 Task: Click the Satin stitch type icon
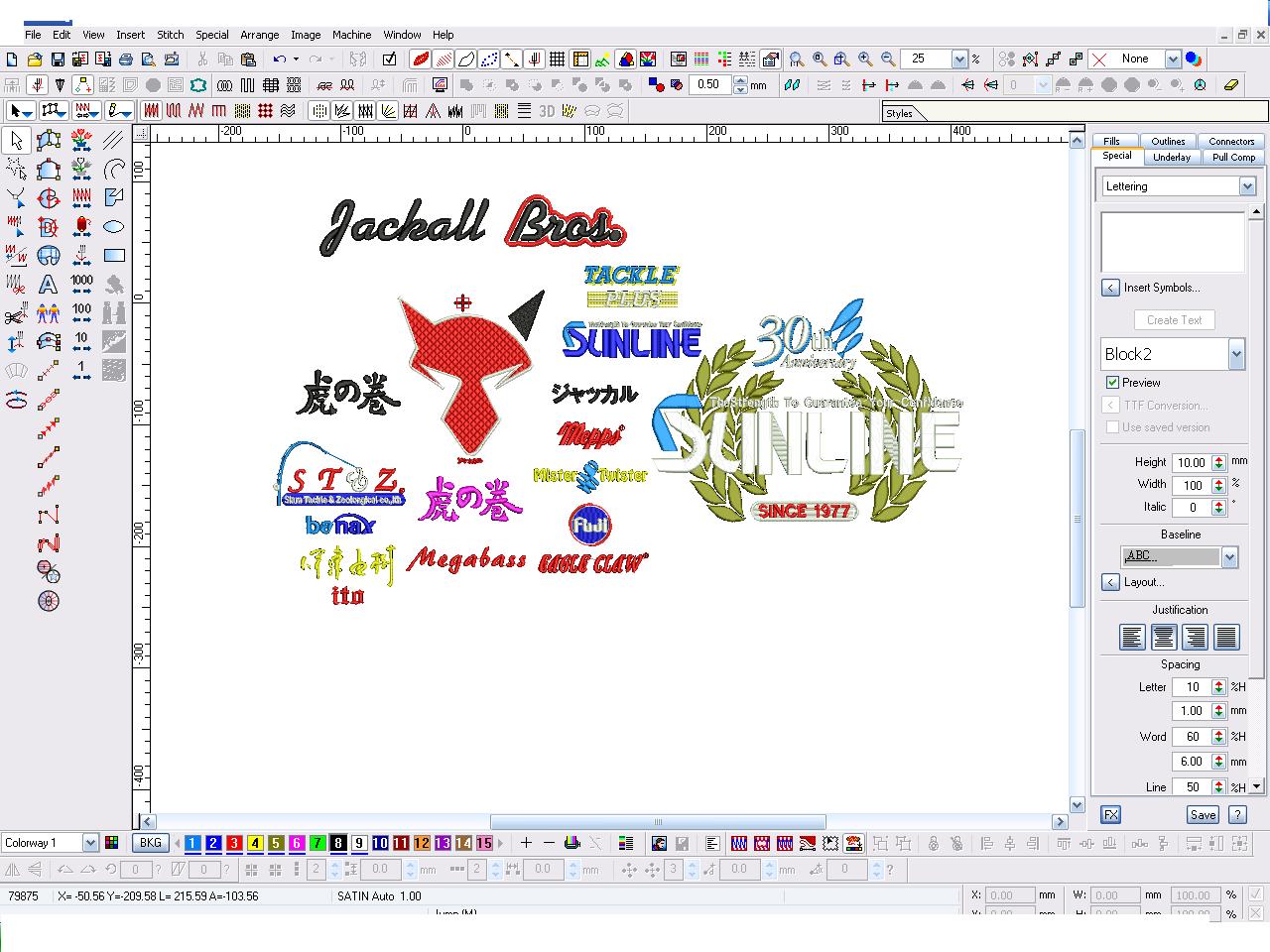152,111
